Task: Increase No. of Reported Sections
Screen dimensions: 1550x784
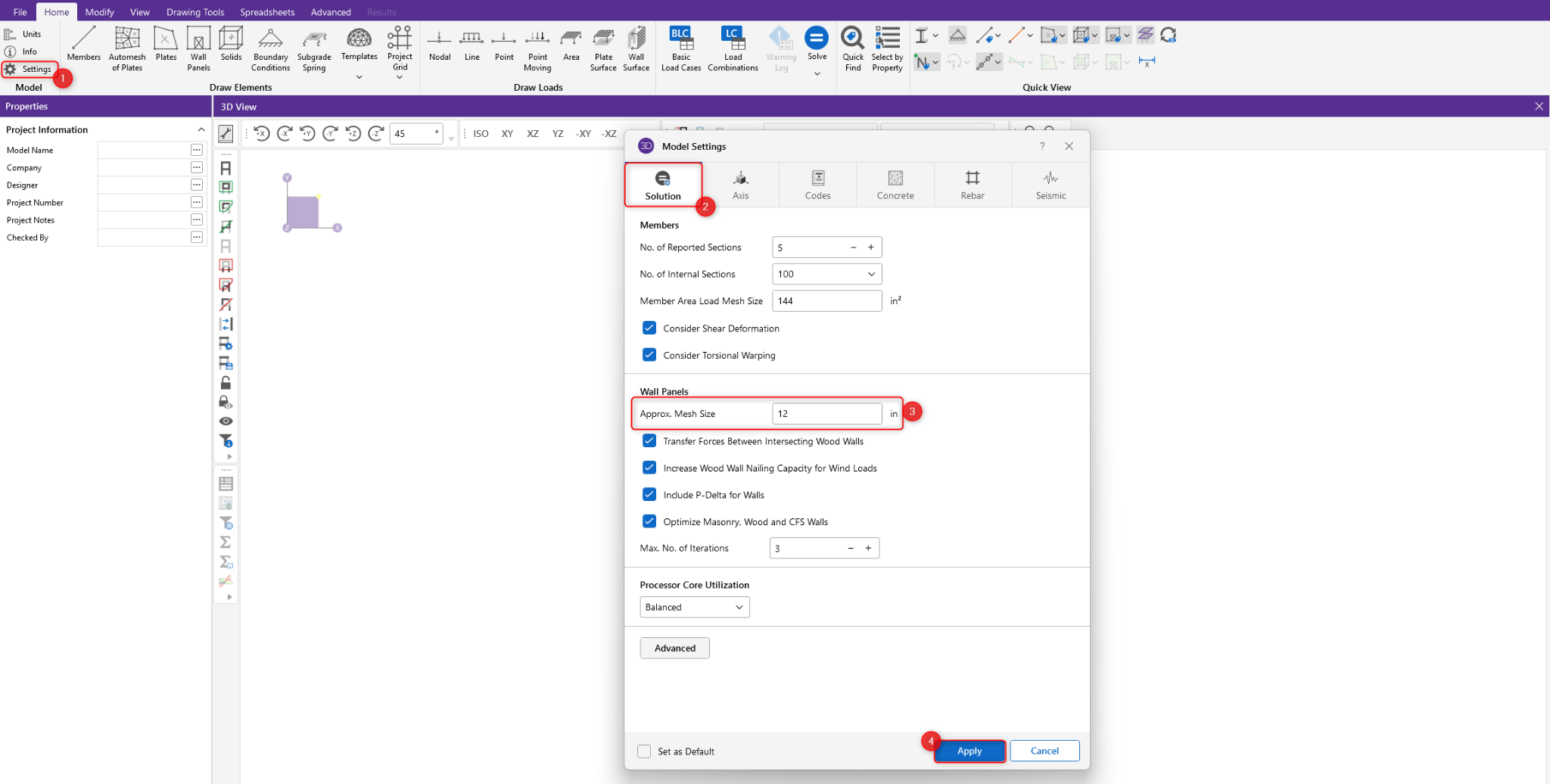Action: tap(871, 247)
